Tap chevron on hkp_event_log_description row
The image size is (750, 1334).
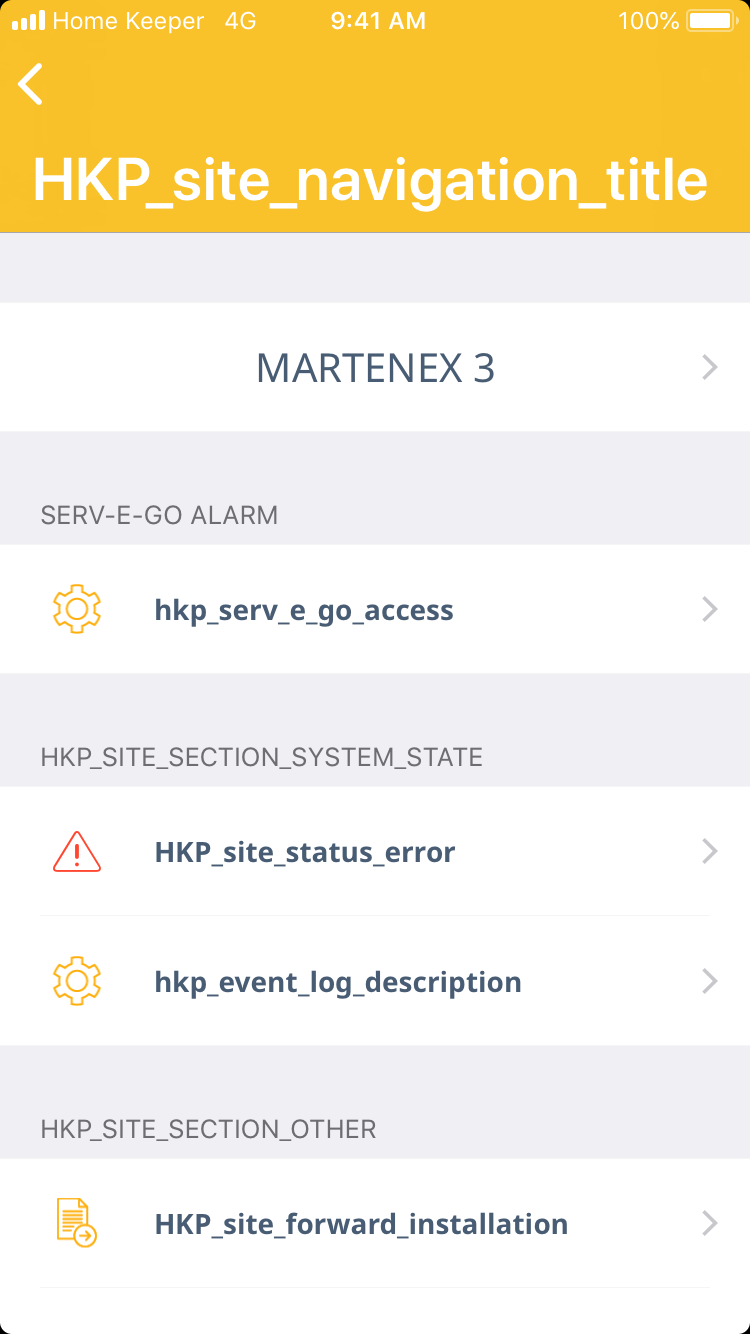point(710,982)
